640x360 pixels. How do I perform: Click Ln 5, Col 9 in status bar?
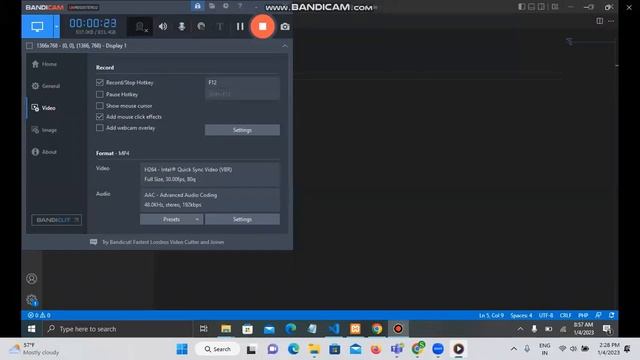(x=491, y=316)
